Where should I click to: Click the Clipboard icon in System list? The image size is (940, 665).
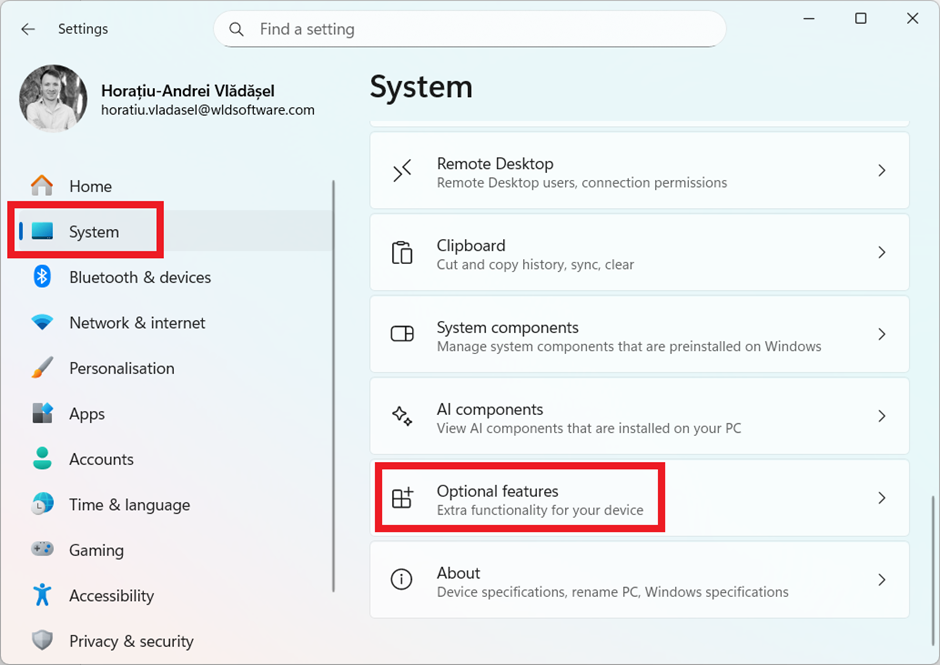tap(402, 253)
